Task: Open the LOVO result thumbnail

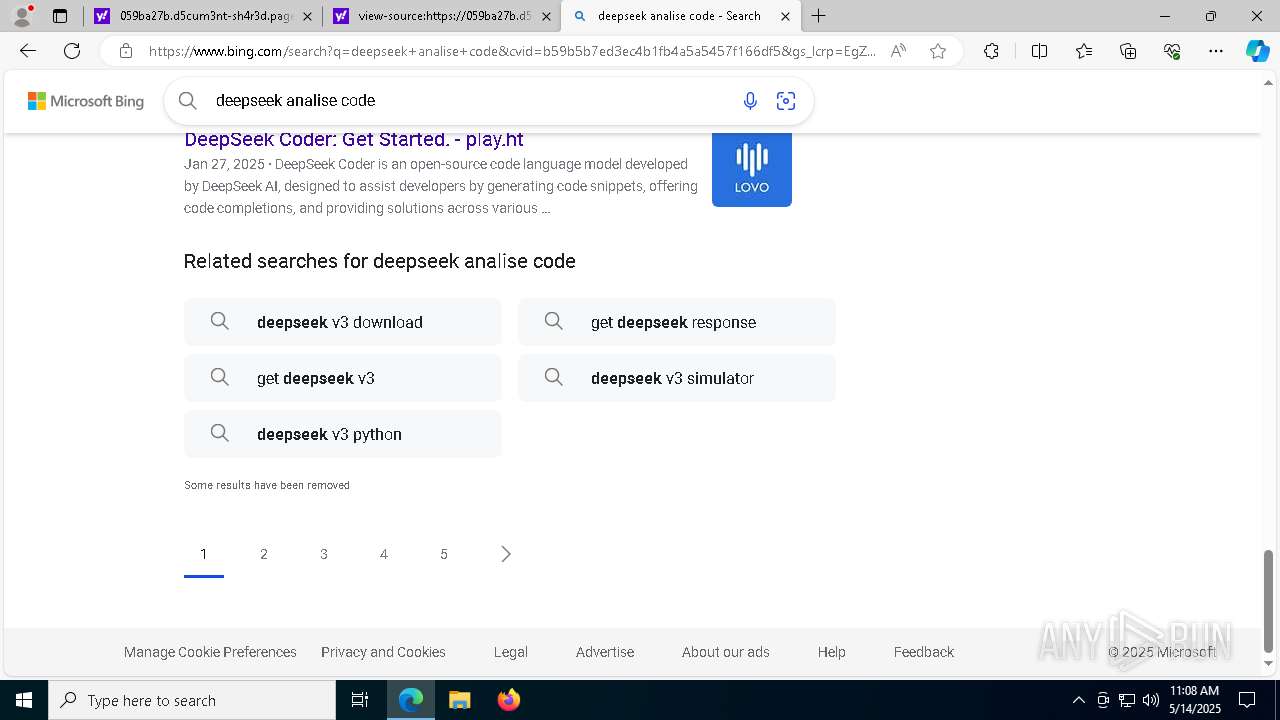Action: coord(752,169)
